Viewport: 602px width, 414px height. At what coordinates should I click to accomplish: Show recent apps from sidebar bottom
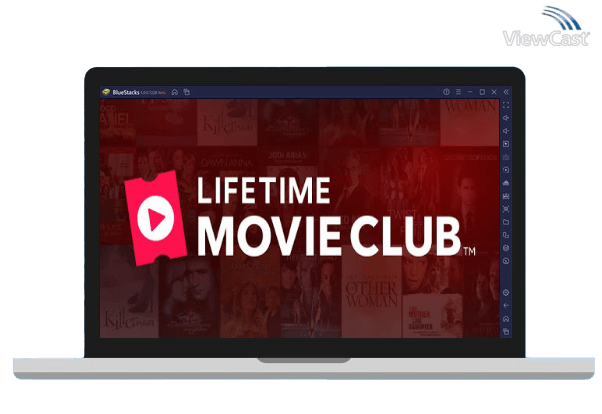pos(506,331)
